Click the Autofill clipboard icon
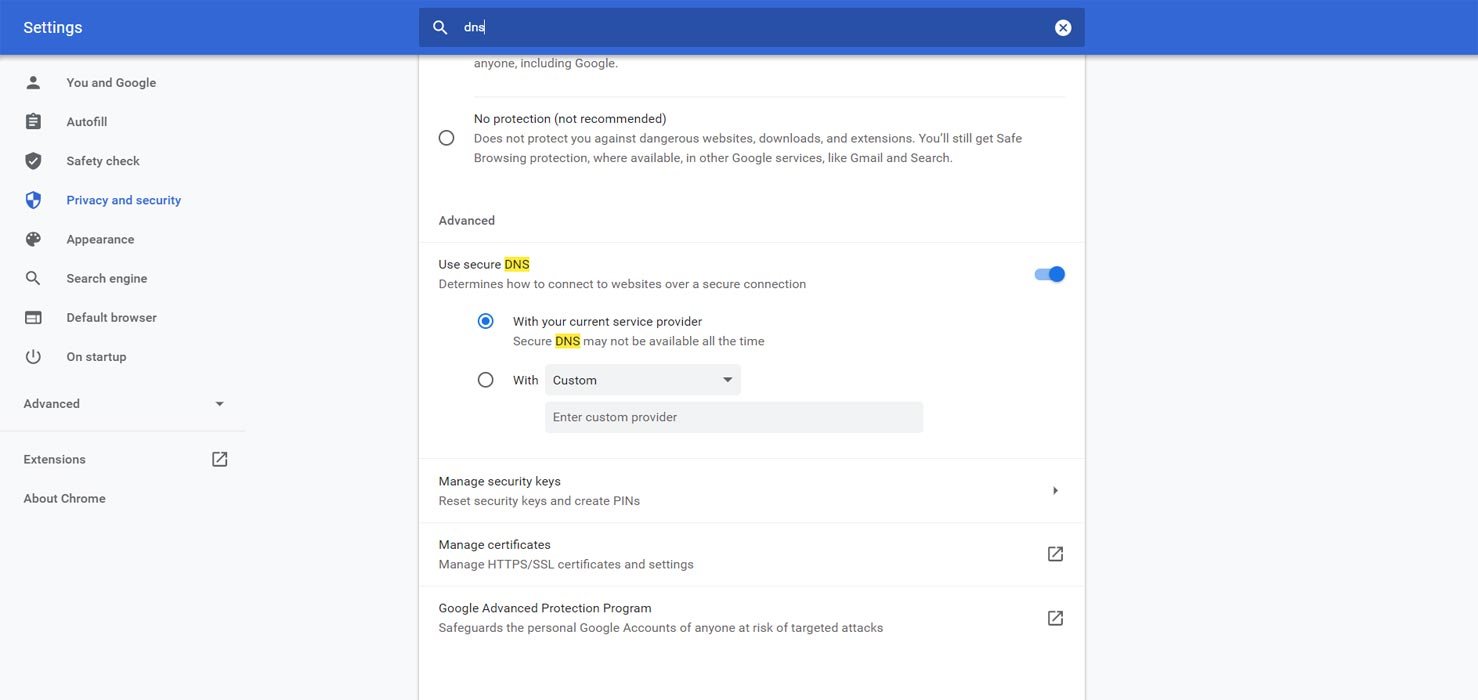Viewport: 1478px width, 700px height. tap(33, 122)
